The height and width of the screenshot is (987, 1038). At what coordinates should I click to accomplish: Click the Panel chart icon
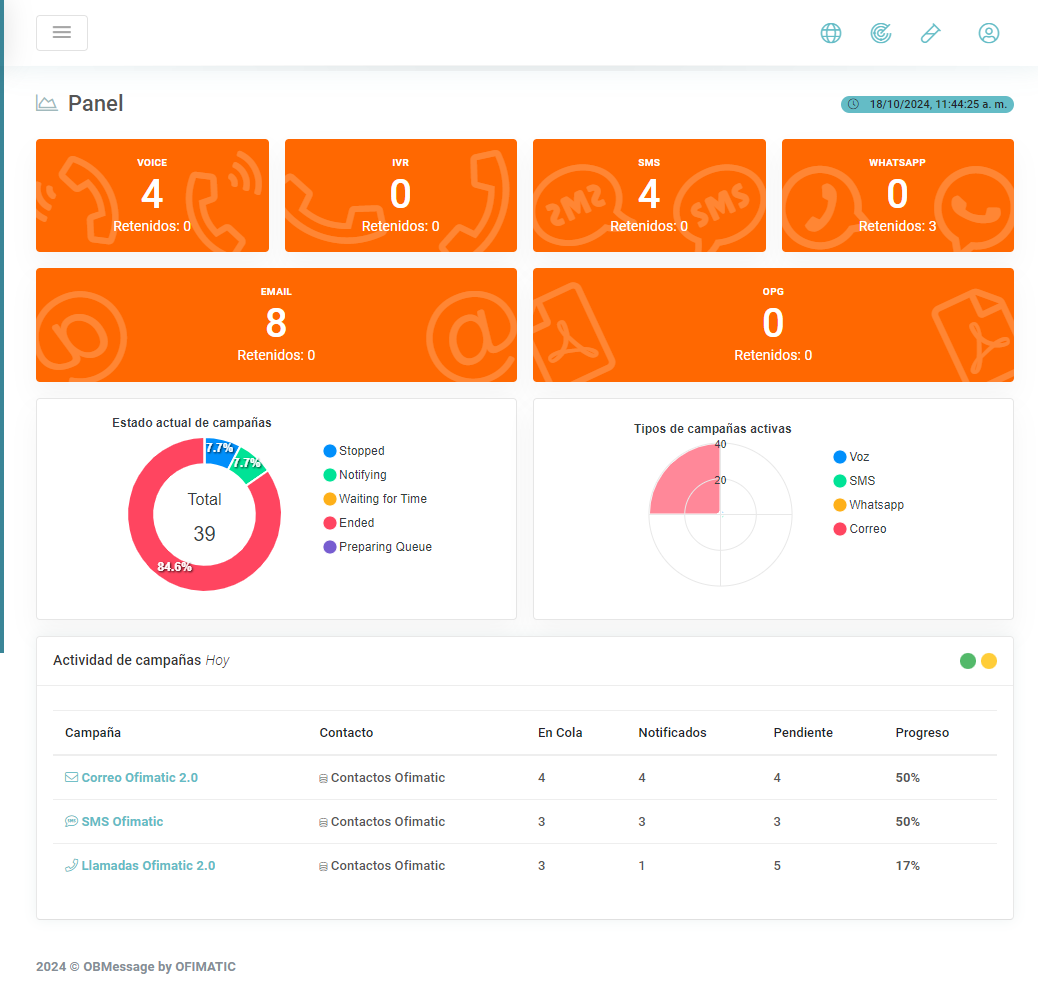coord(46,103)
